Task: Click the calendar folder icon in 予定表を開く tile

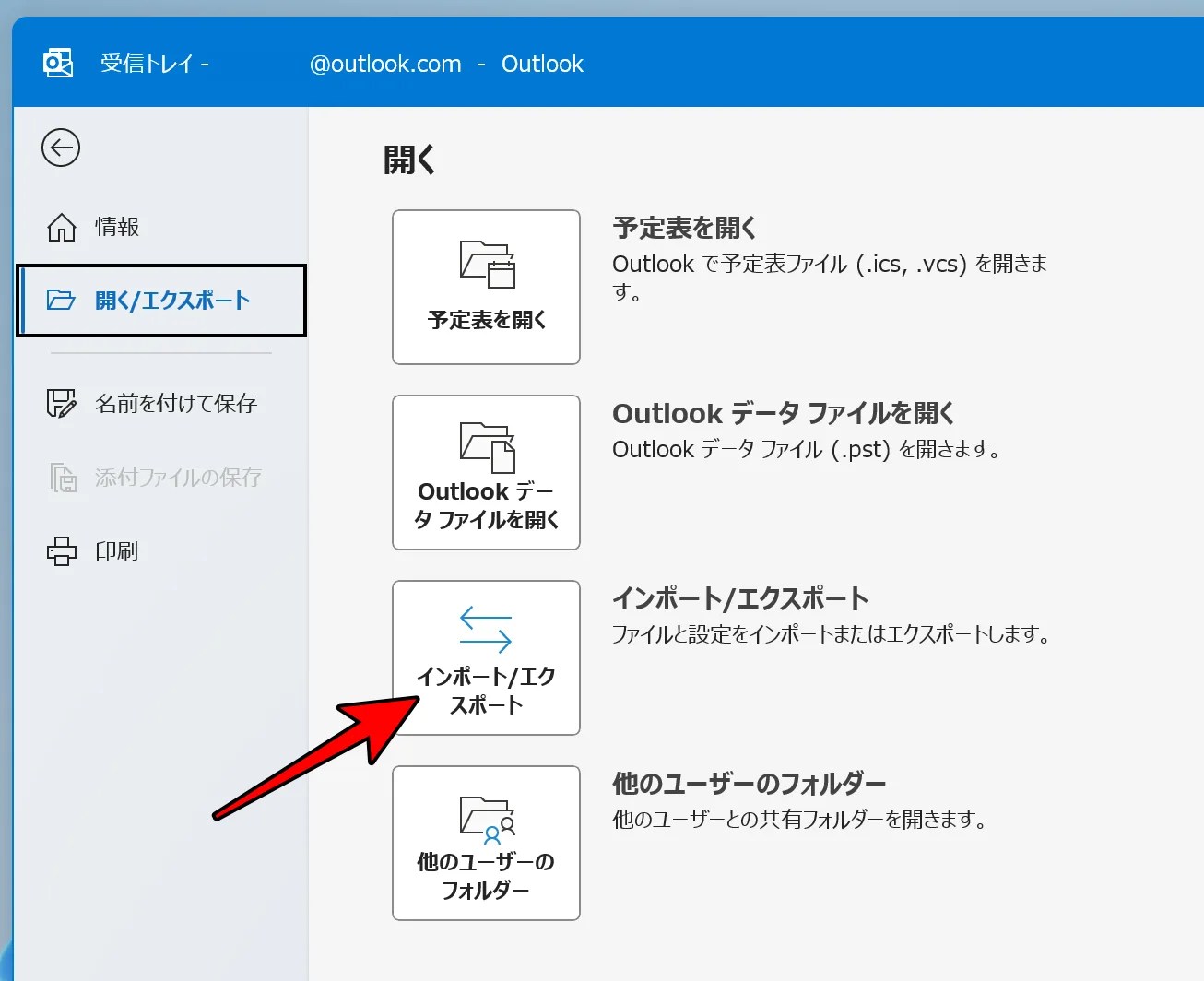Action: [x=488, y=264]
